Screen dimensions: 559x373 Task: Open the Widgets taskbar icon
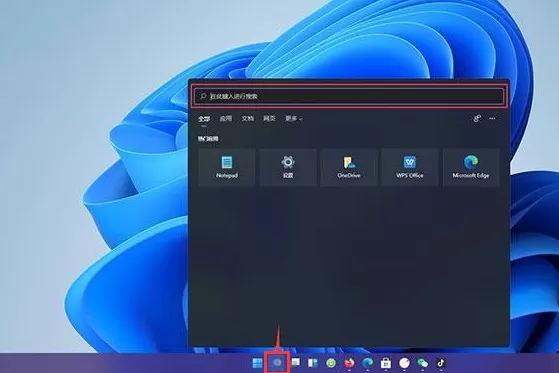coord(313,363)
